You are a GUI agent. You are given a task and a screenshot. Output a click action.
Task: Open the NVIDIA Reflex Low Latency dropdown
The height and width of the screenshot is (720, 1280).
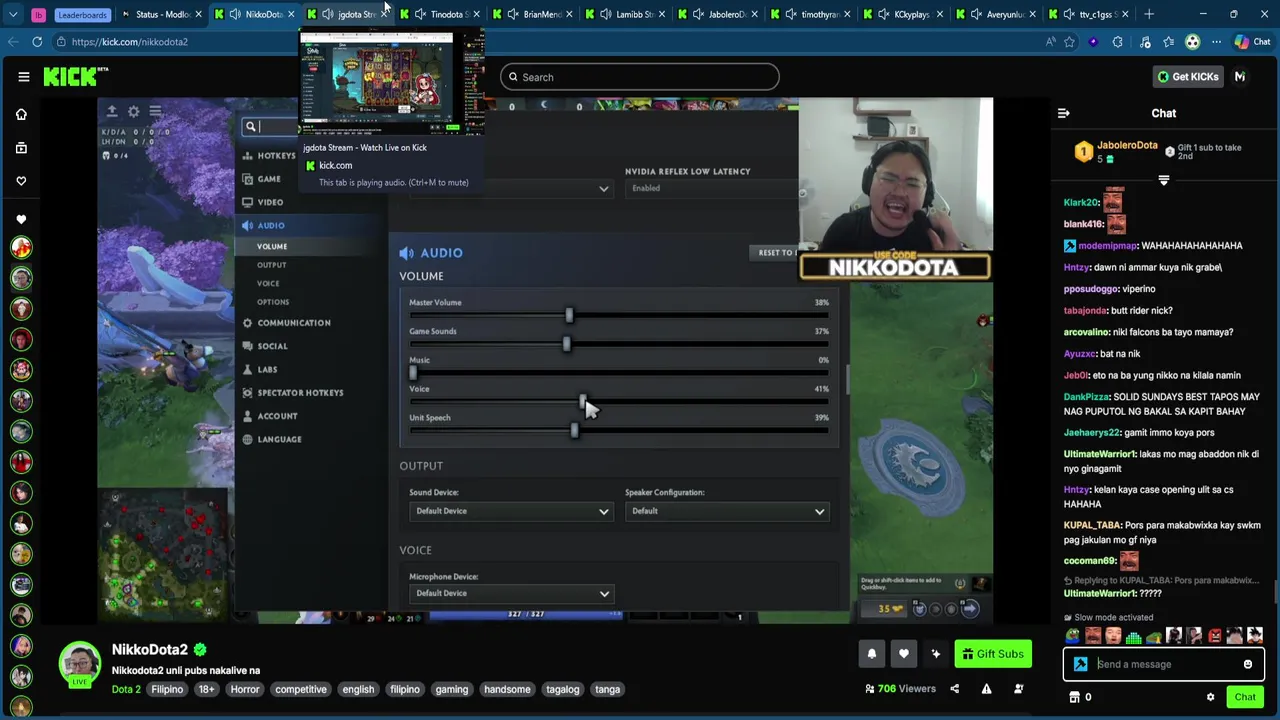pos(712,188)
